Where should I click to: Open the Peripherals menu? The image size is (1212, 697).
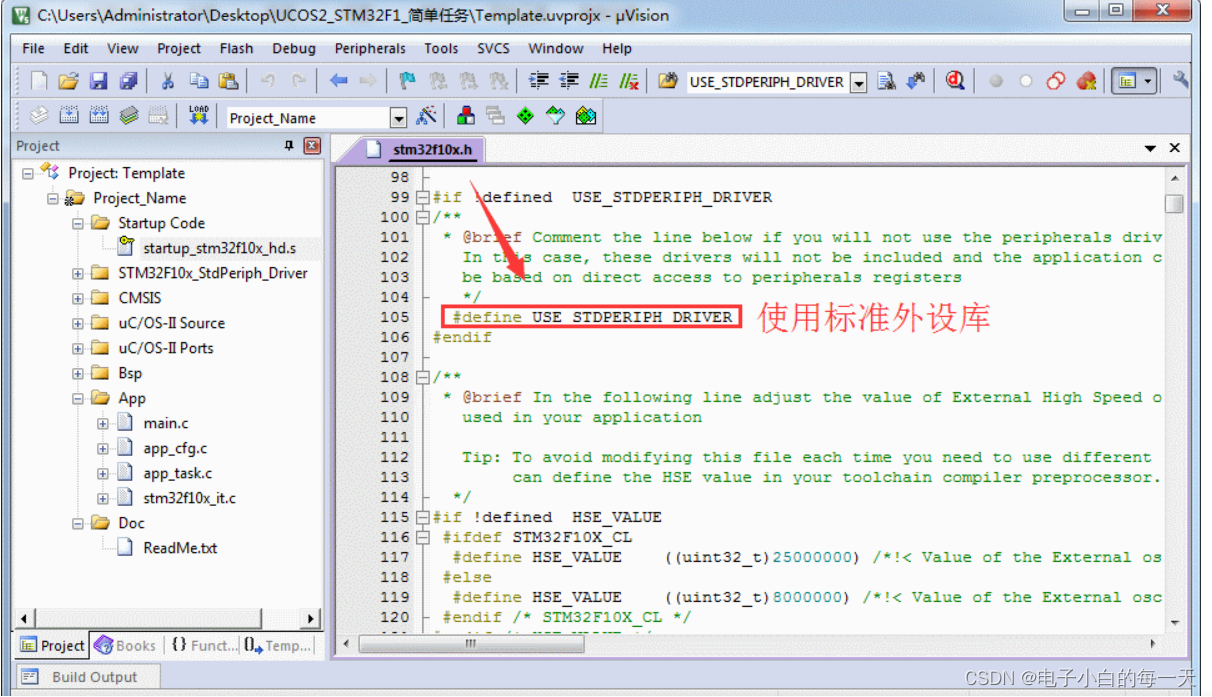pyautogui.click(x=370, y=48)
